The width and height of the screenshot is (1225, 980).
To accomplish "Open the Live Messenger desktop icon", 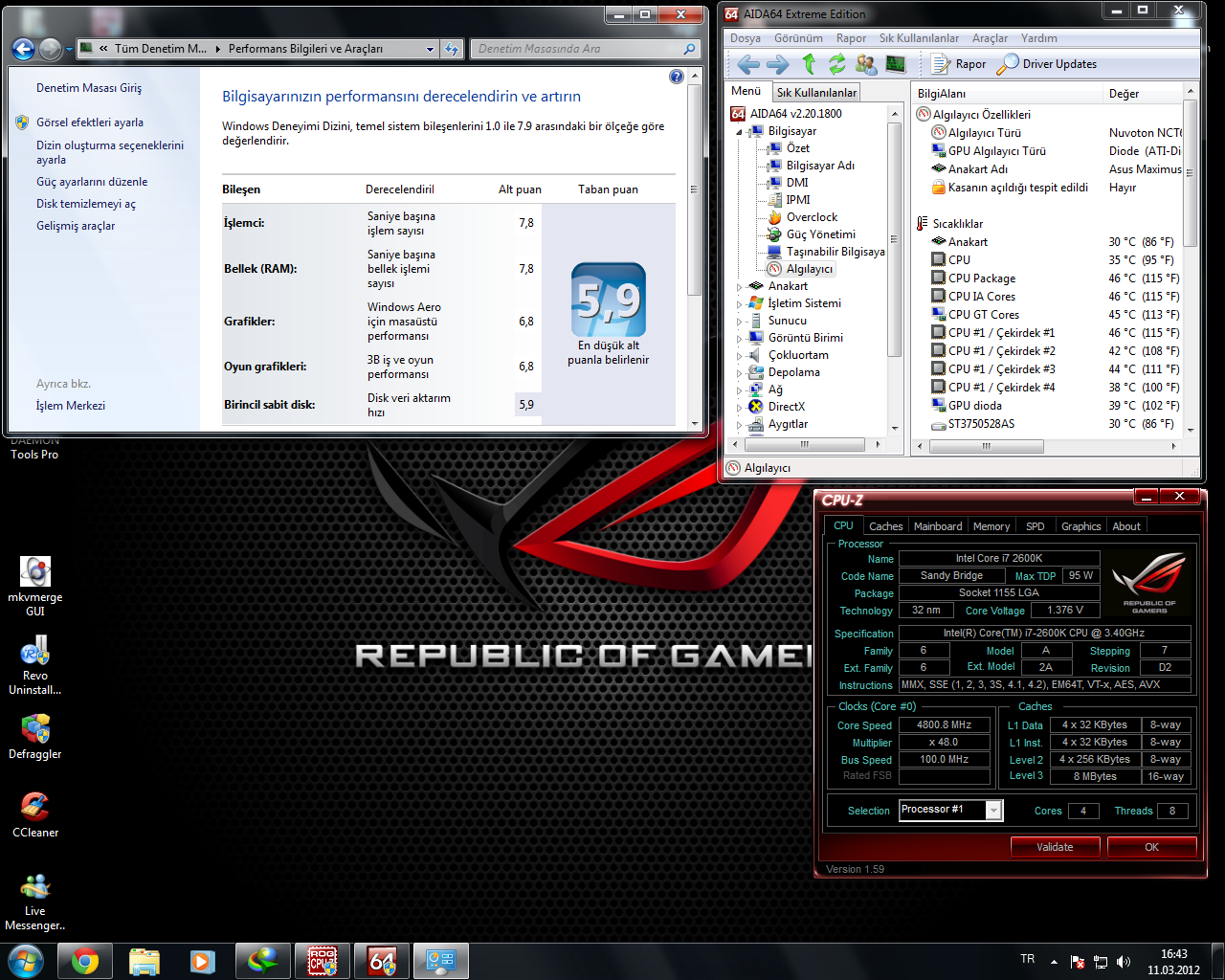I will click(x=35, y=902).
